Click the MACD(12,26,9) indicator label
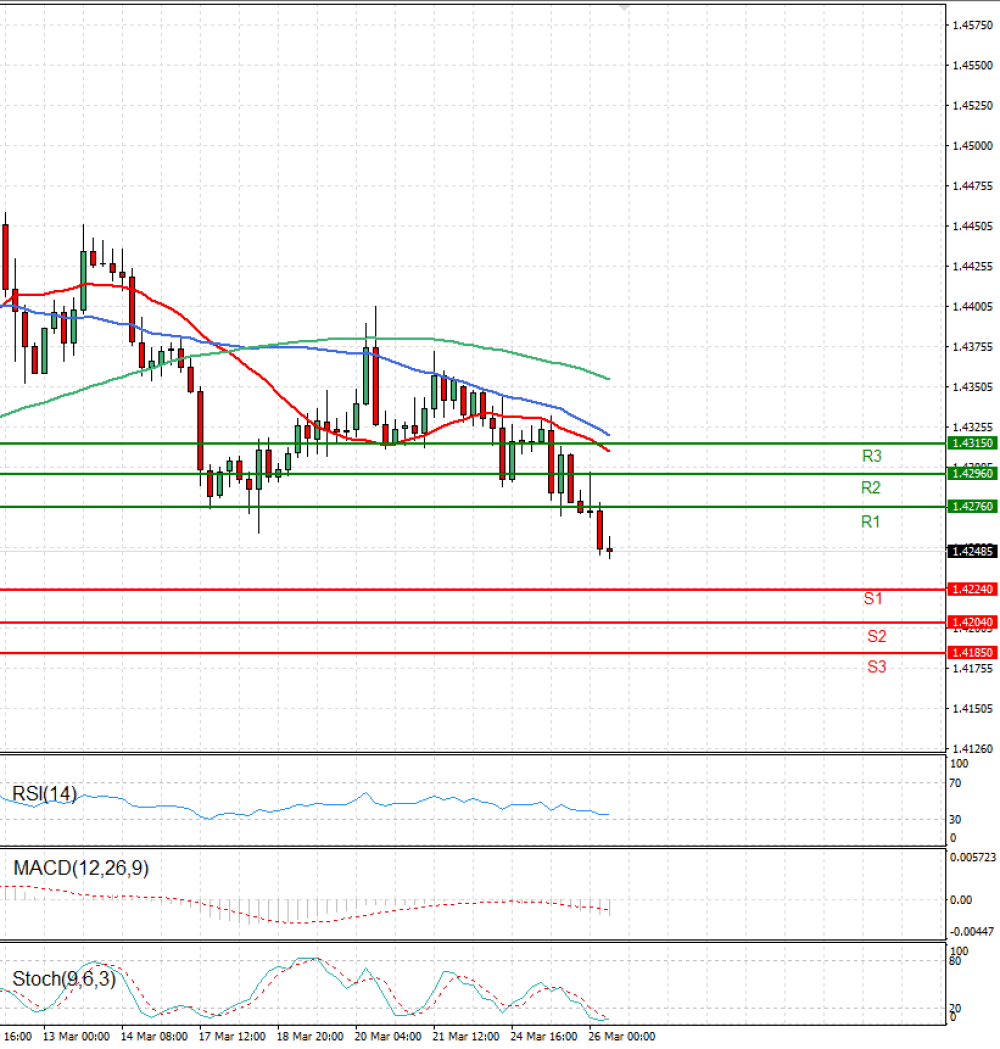This screenshot has width=1000, height=1049. [x=81, y=868]
